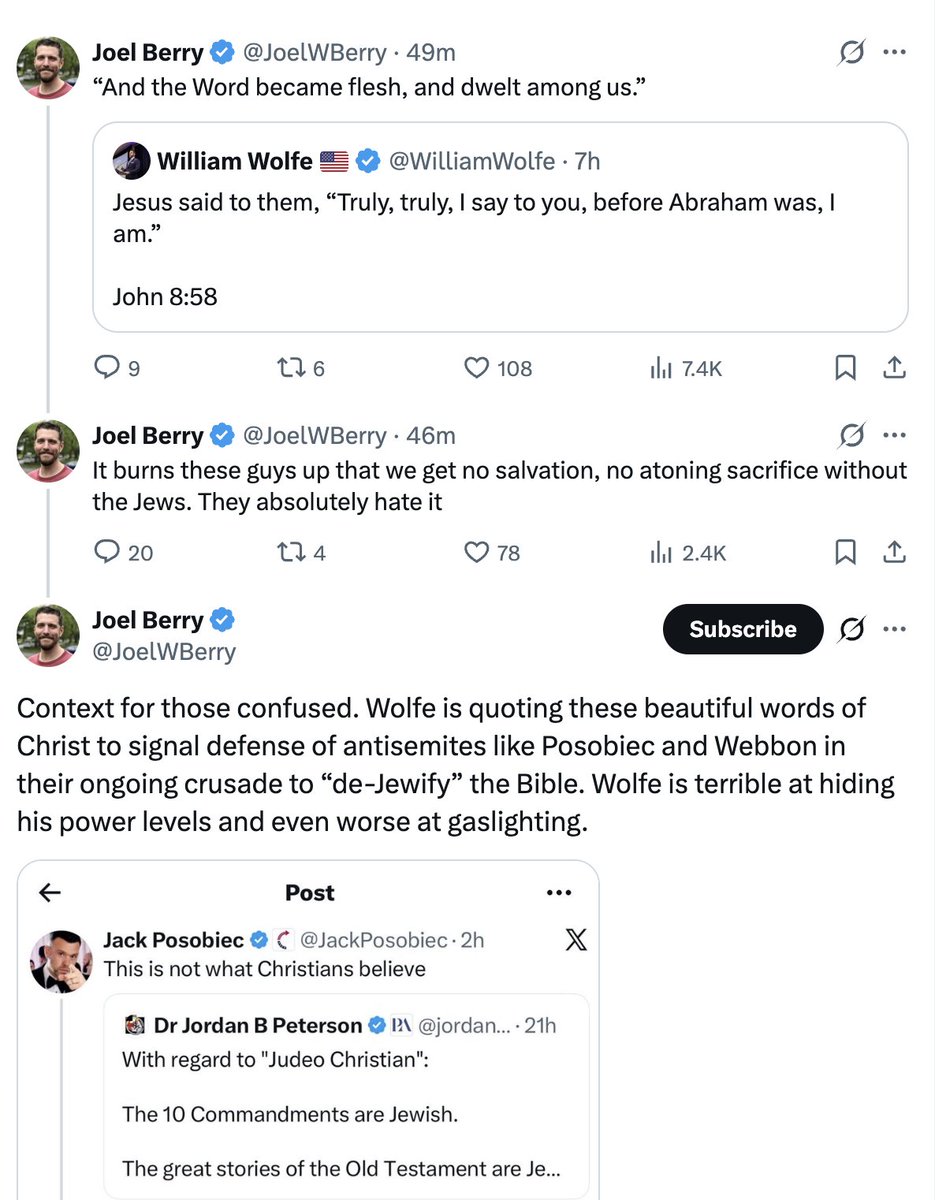Open more options on the 49m tweet
Screen dimensions: 935x1200
click(x=894, y=52)
